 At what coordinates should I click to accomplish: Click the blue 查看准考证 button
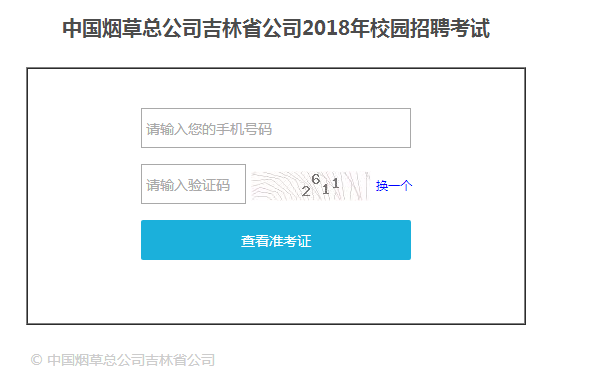pos(276,240)
